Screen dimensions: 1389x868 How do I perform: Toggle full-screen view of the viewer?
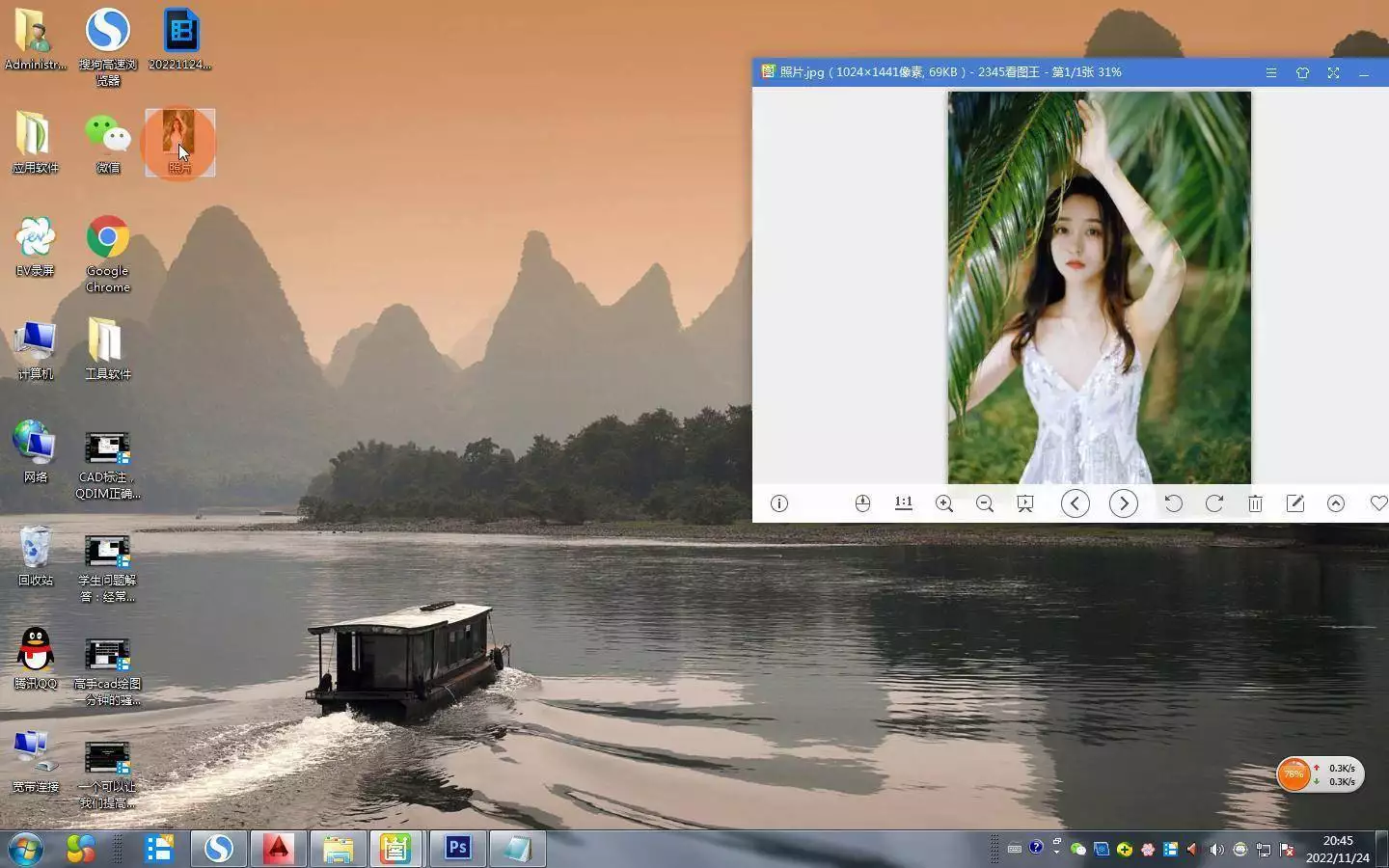point(1333,72)
